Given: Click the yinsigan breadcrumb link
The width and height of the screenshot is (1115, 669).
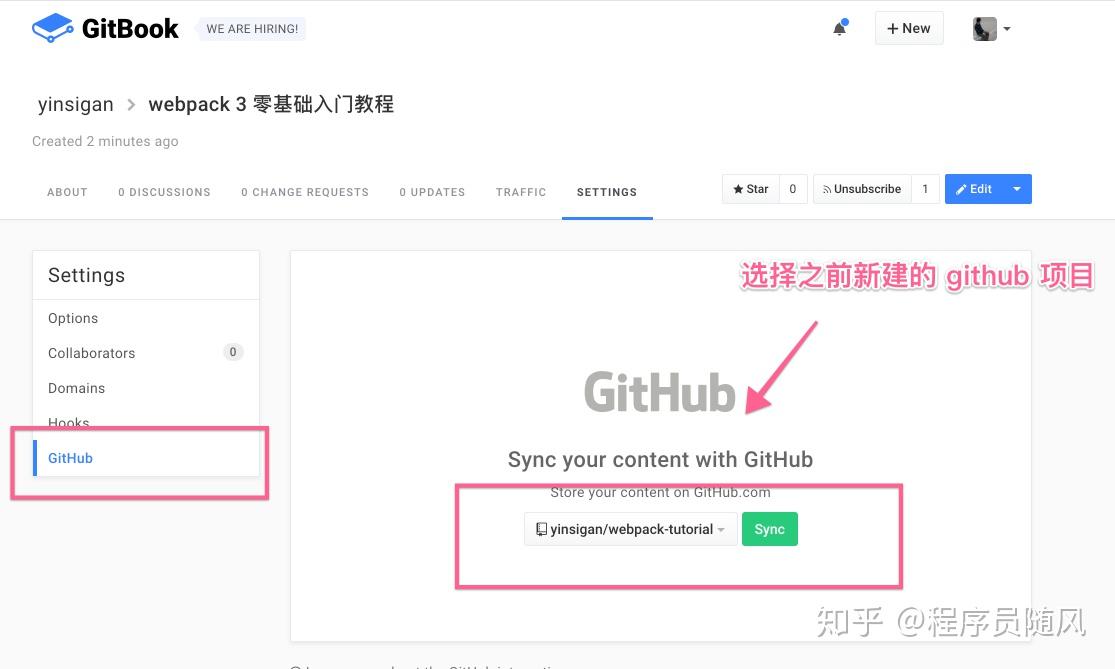Looking at the screenshot, I should [x=75, y=104].
